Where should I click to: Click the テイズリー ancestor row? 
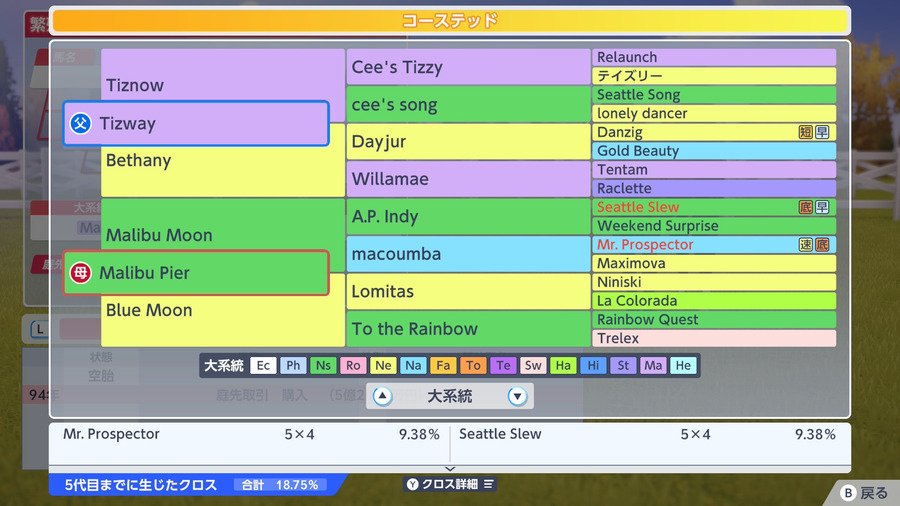click(x=714, y=76)
